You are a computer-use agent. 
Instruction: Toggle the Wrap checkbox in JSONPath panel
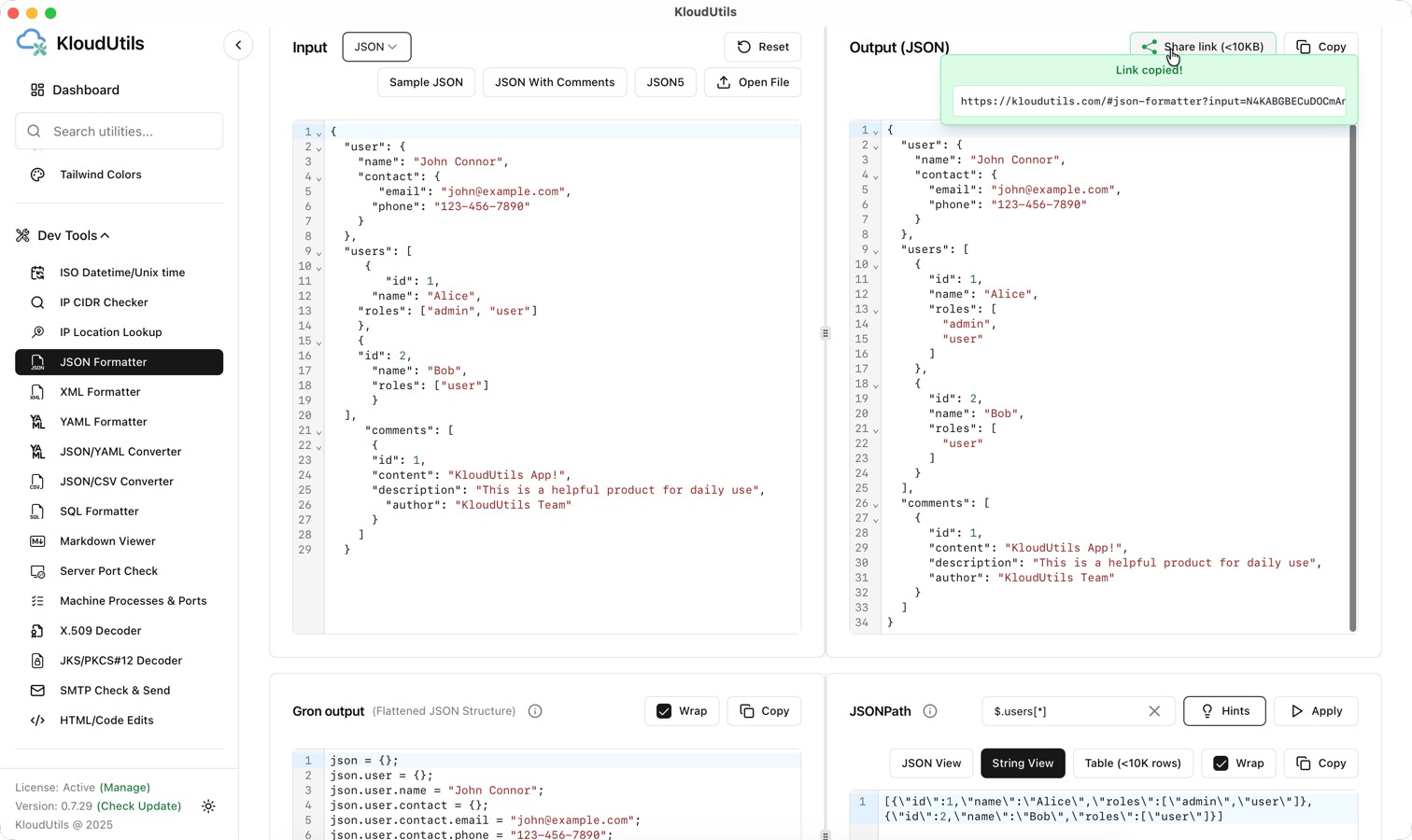pyautogui.click(x=1221, y=763)
